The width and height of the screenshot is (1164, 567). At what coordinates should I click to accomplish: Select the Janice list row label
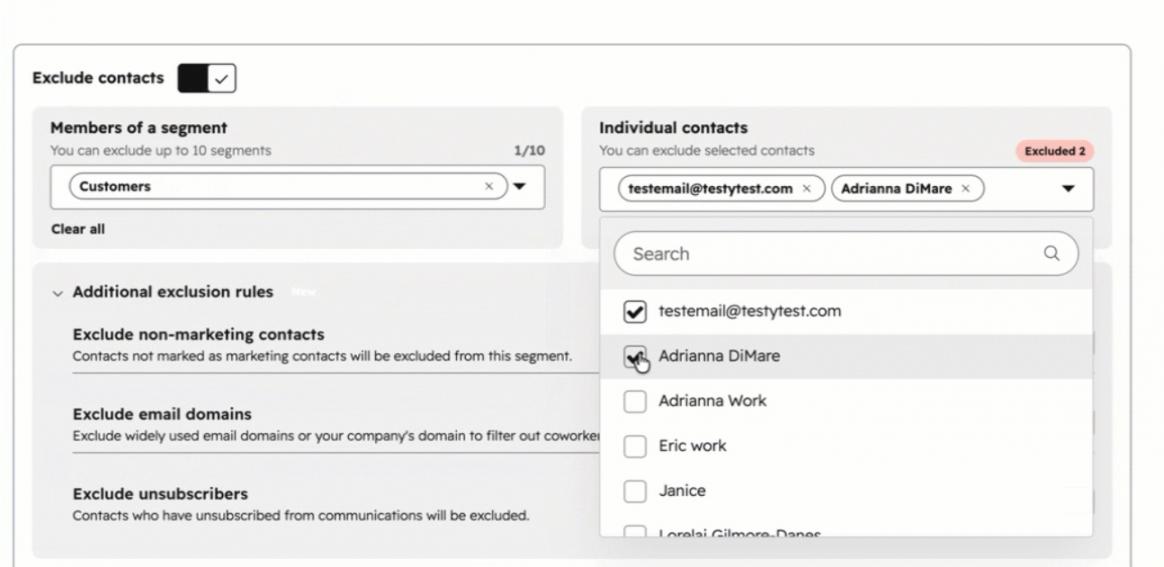[x=682, y=491]
